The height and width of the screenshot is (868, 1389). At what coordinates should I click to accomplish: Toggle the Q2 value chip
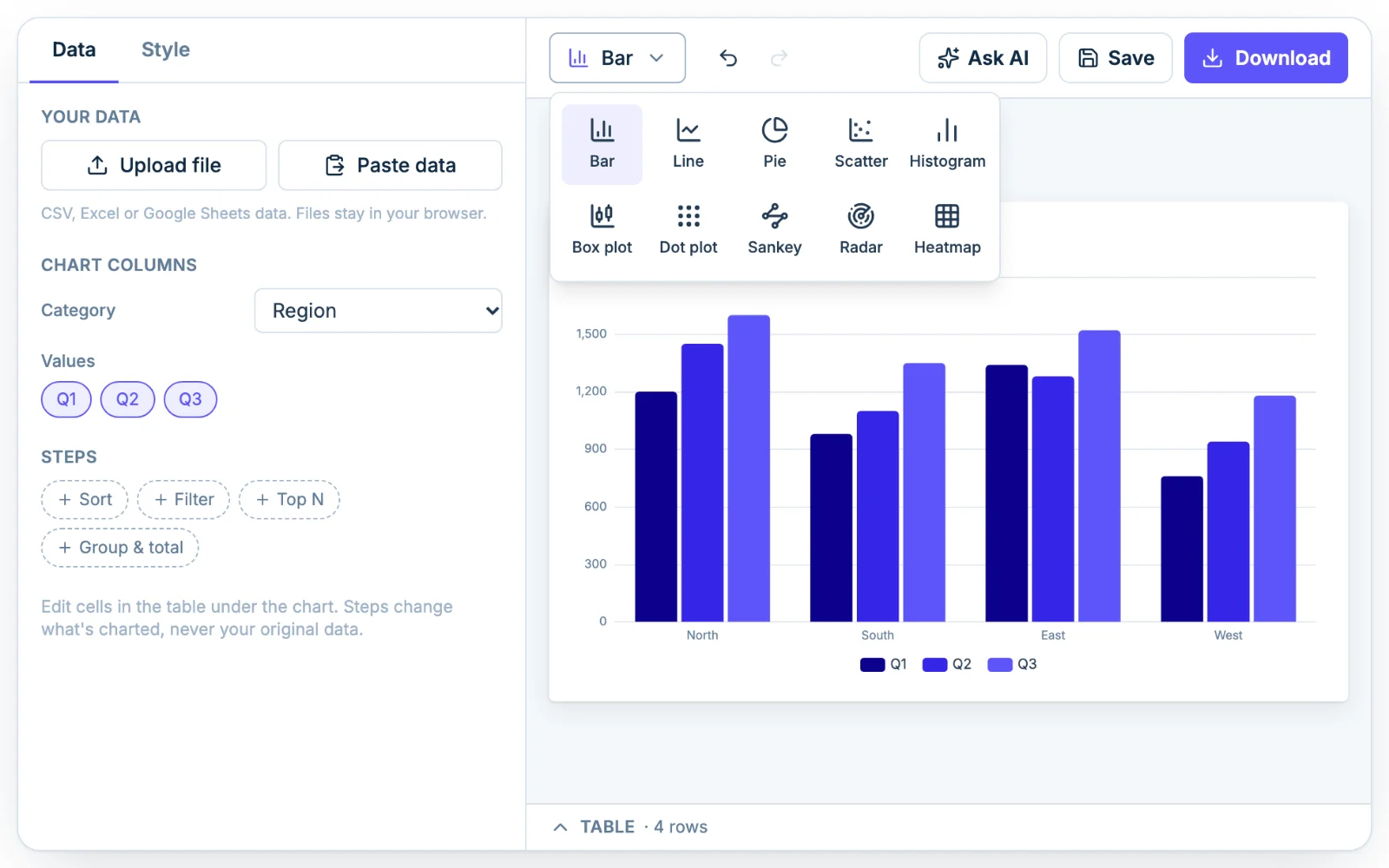[x=128, y=399]
